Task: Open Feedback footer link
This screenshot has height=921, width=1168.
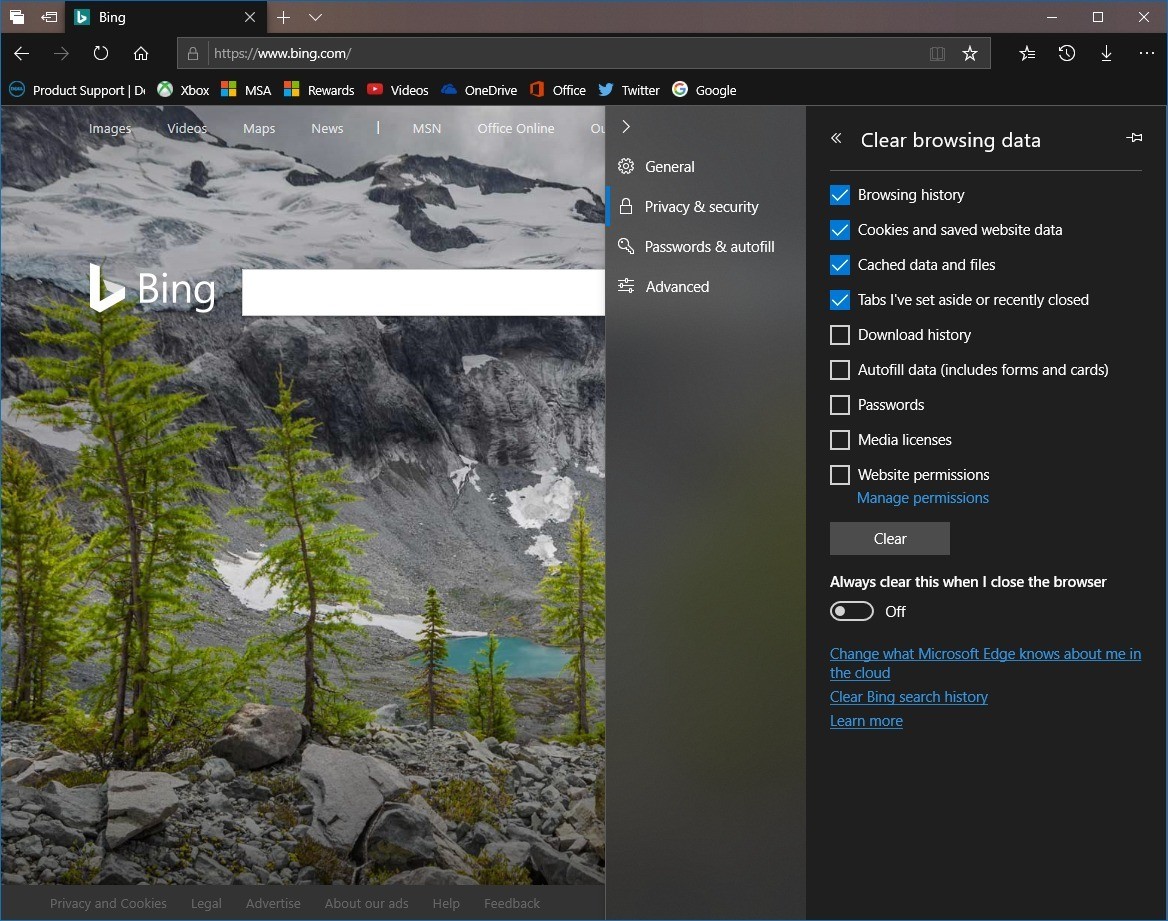Action: tap(512, 904)
